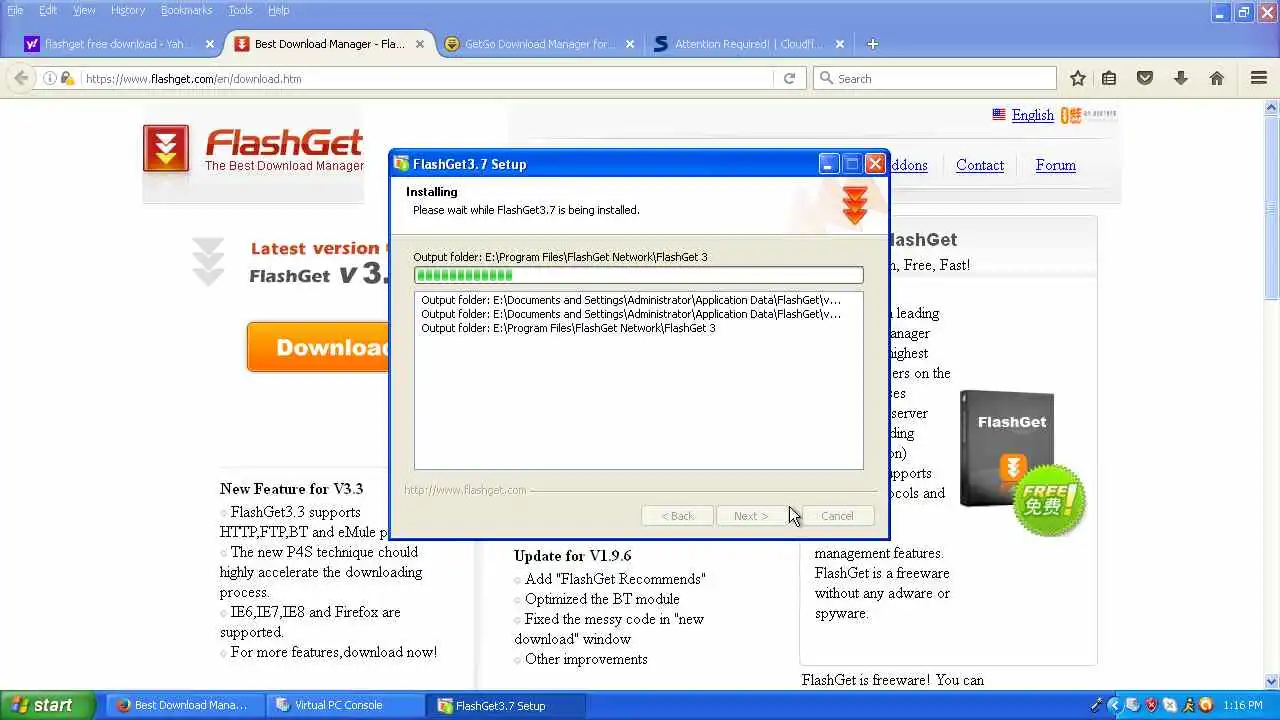This screenshot has height=720, width=1280.
Task: Click the FlashGet box image with the FREE badge
Action: 1022,463
